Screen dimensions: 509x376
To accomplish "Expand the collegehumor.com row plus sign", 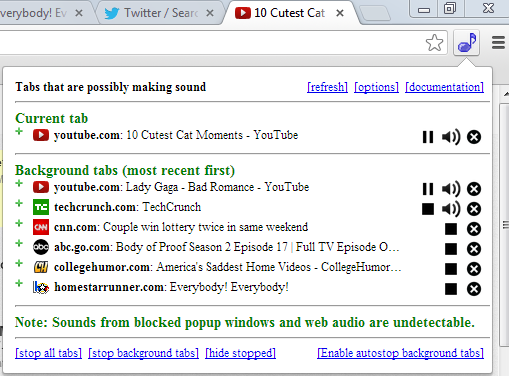I will coord(19,263).
